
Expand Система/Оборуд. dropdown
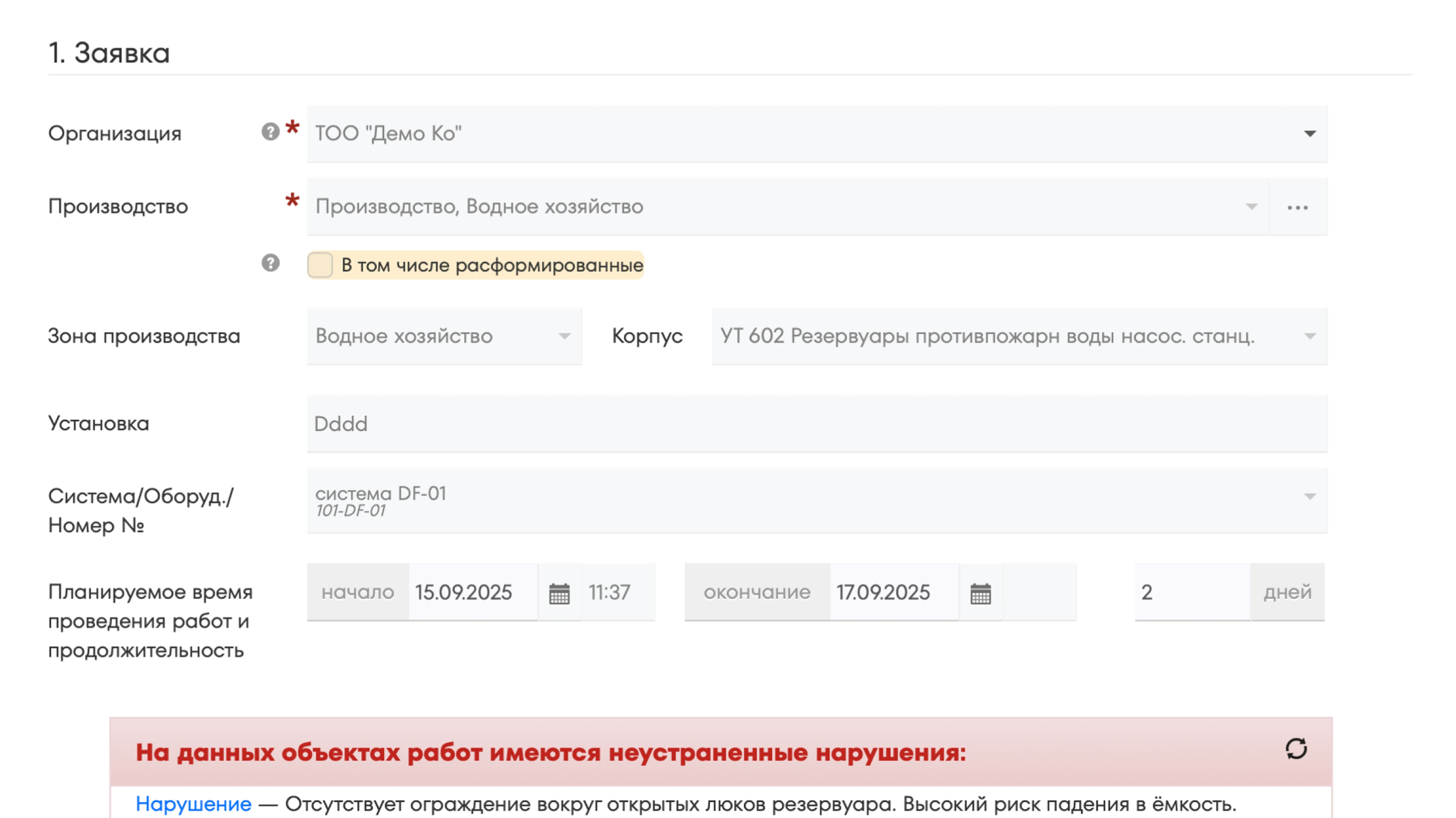pyautogui.click(x=1310, y=497)
